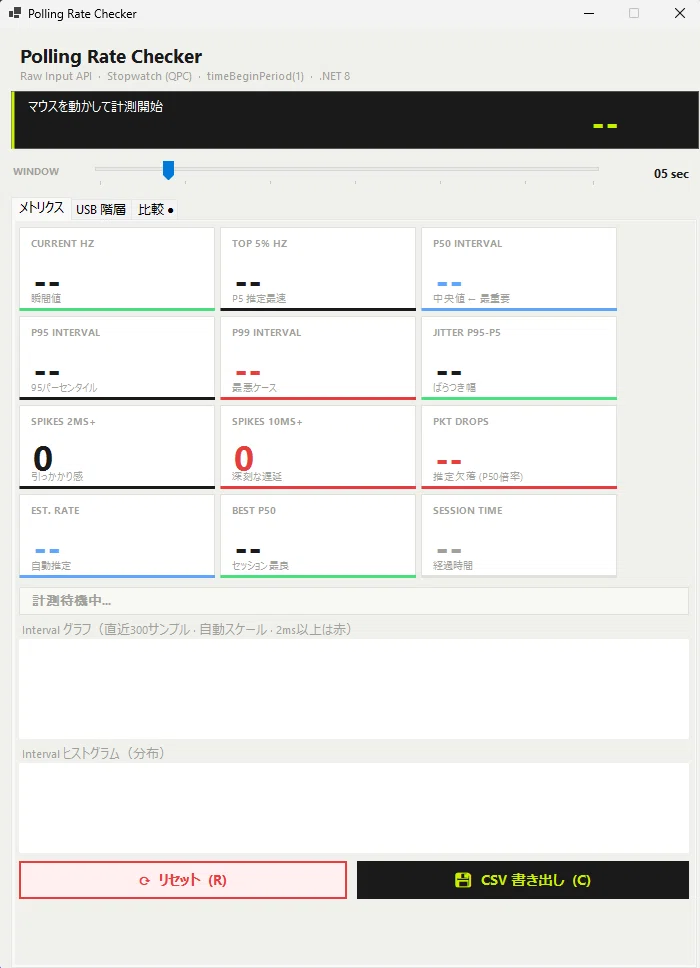This screenshot has height=968, width=700.
Task: Click the 自動推定 caption under EST. RATE
Action: (x=51, y=565)
